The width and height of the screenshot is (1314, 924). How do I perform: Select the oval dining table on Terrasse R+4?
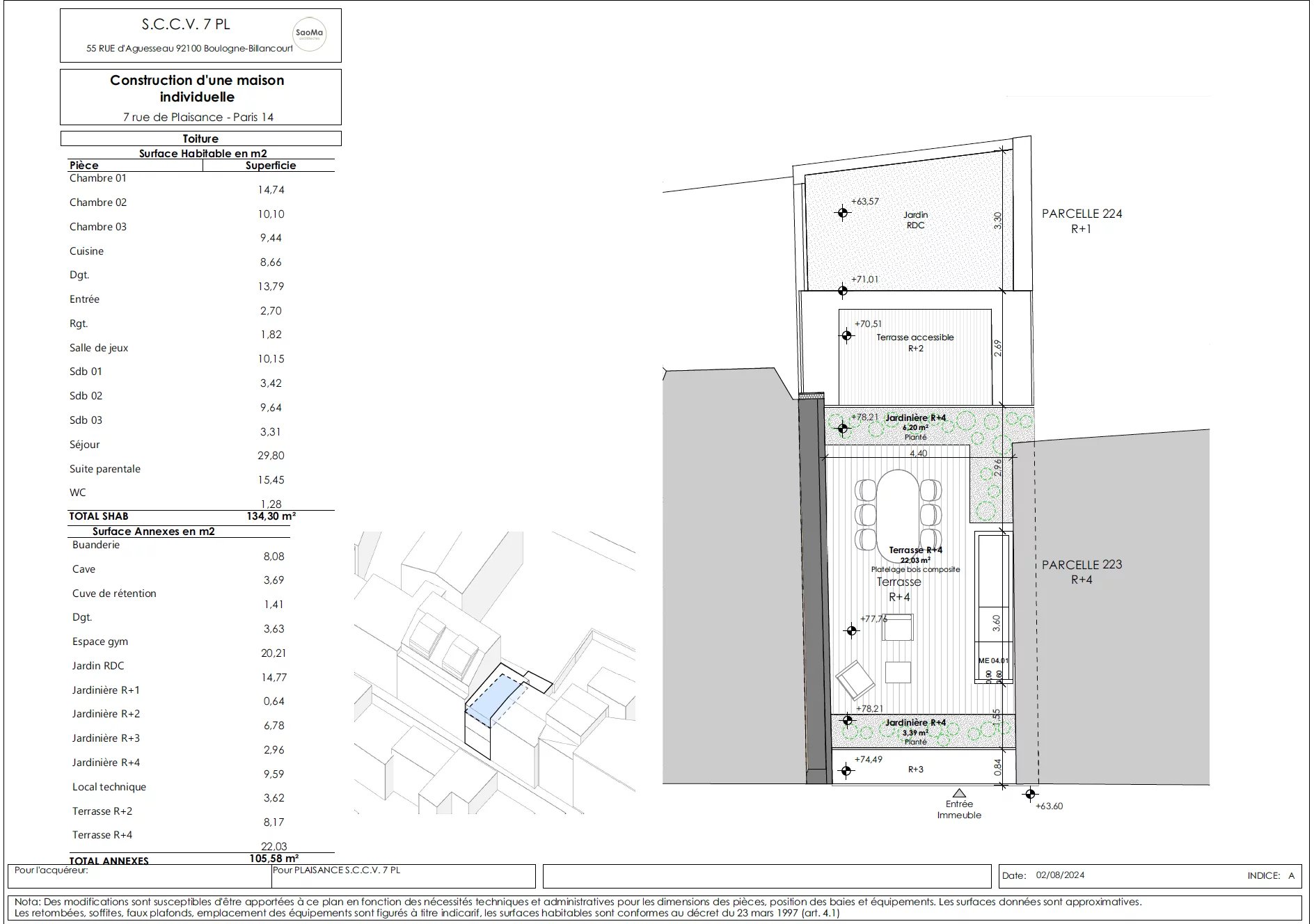(897, 511)
